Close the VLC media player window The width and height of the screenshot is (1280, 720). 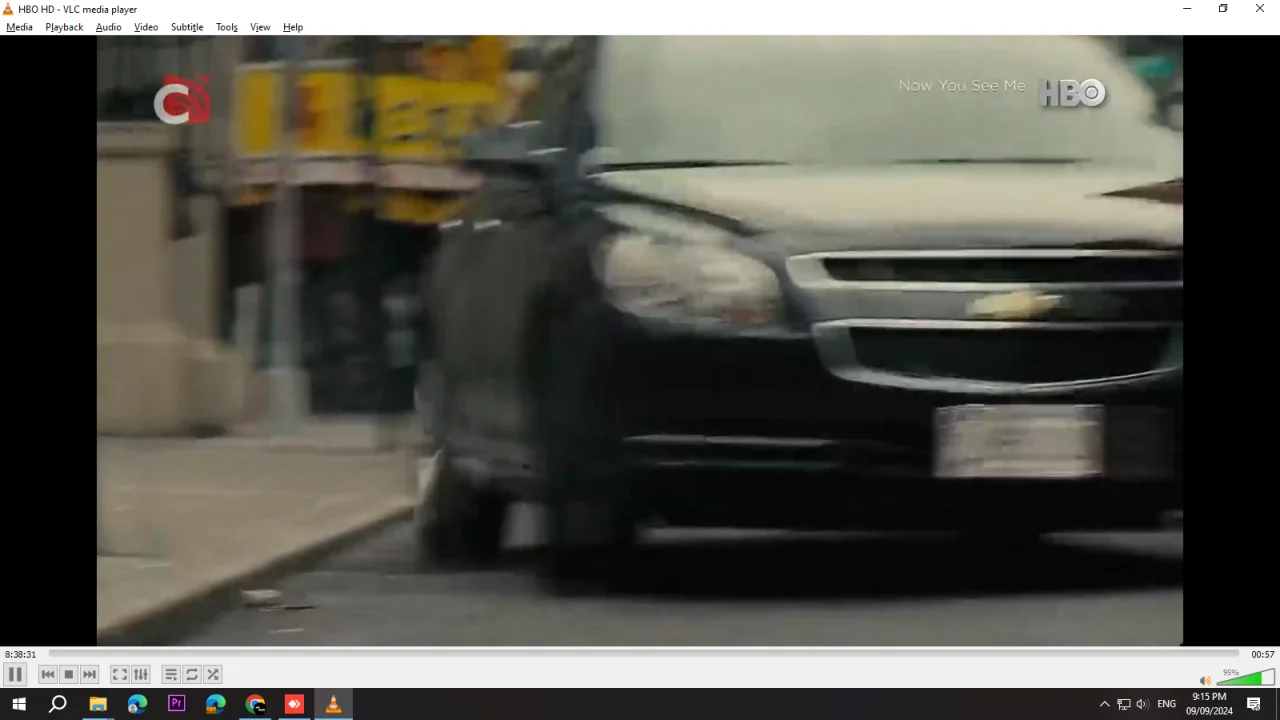[1260, 9]
